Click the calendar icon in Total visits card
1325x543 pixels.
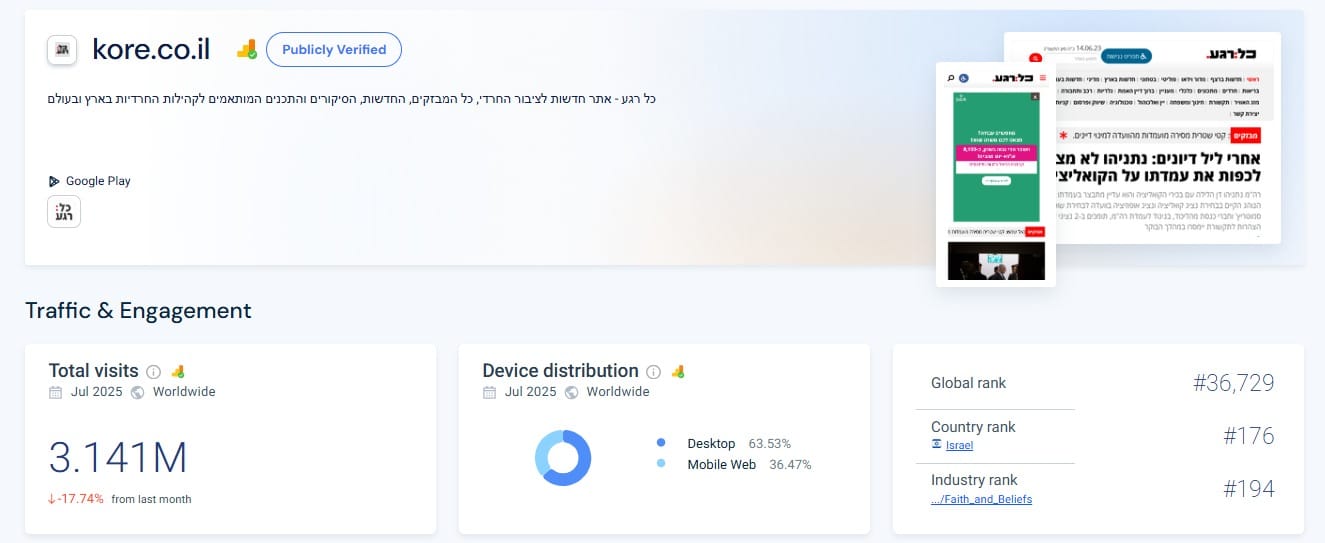(56, 392)
